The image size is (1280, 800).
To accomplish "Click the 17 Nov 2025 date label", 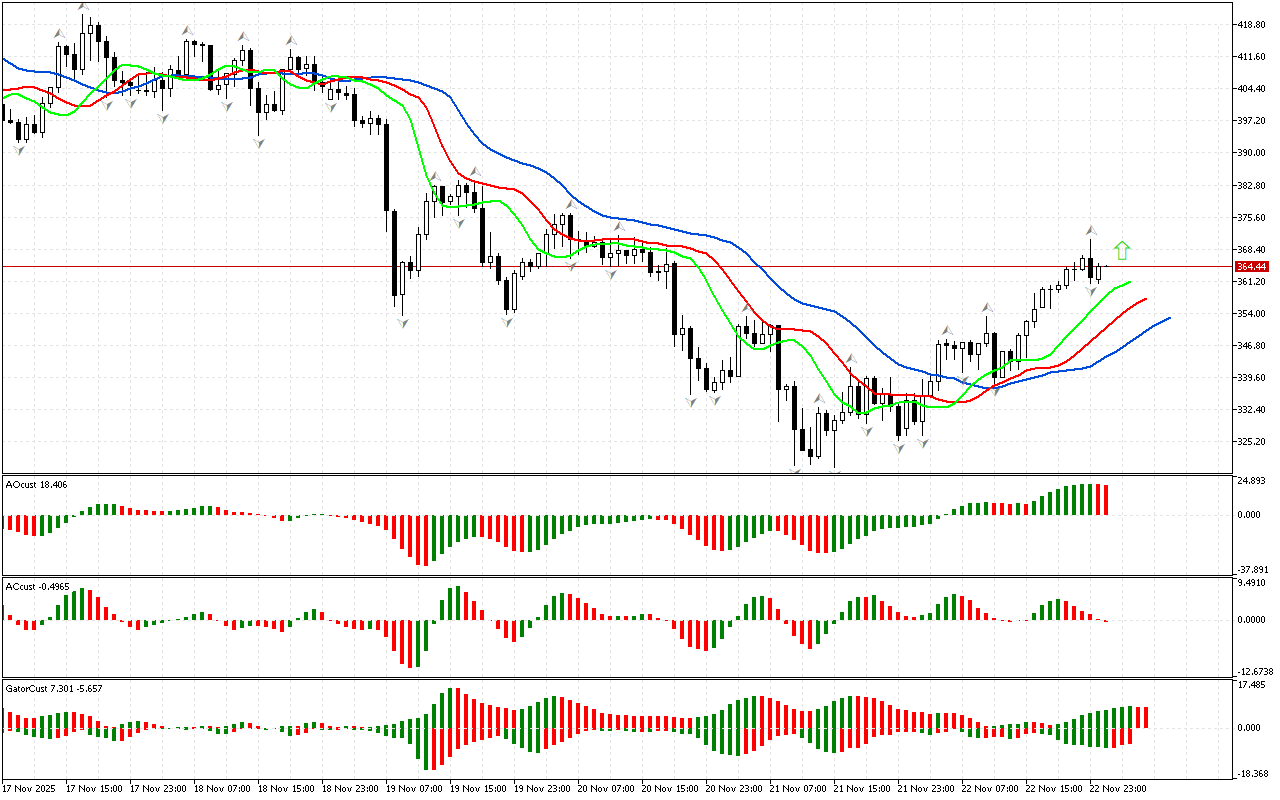I will tap(30, 789).
